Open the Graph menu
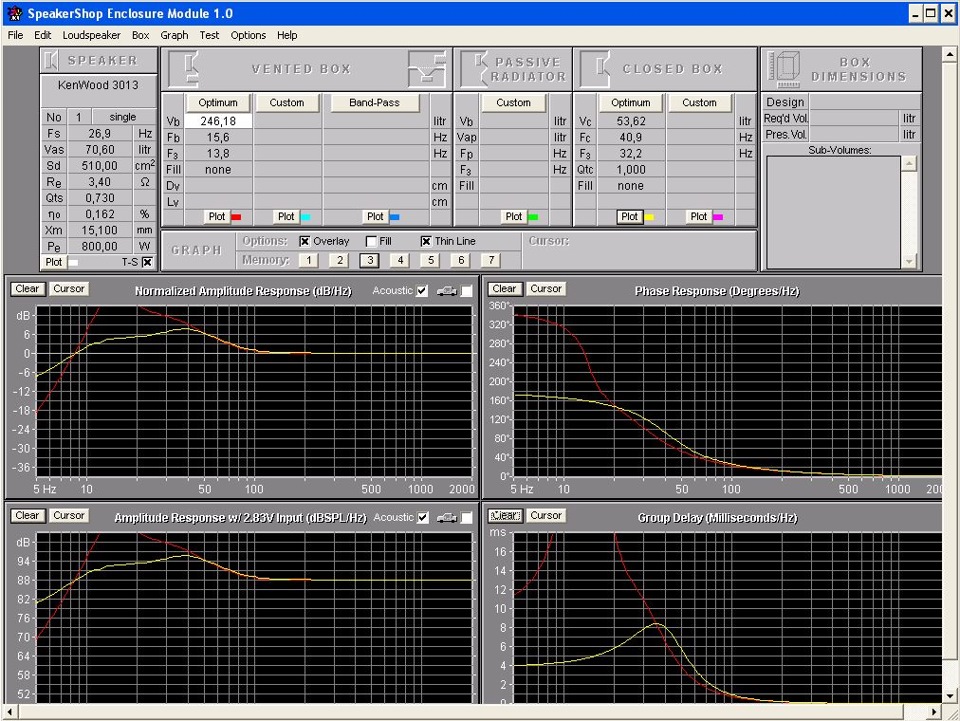 coord(174,35)
